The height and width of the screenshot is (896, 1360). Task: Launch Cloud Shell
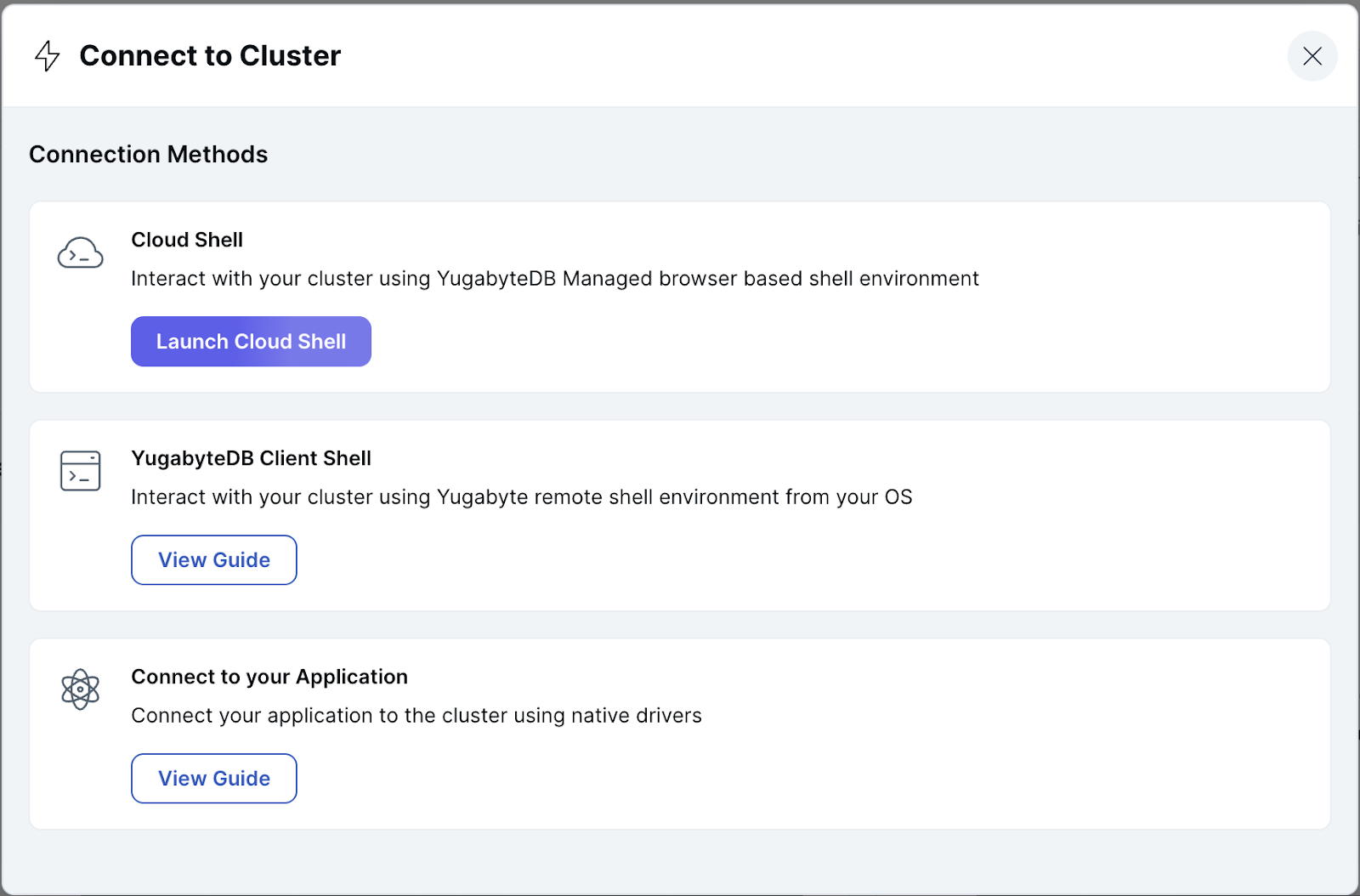coord(251,342)
